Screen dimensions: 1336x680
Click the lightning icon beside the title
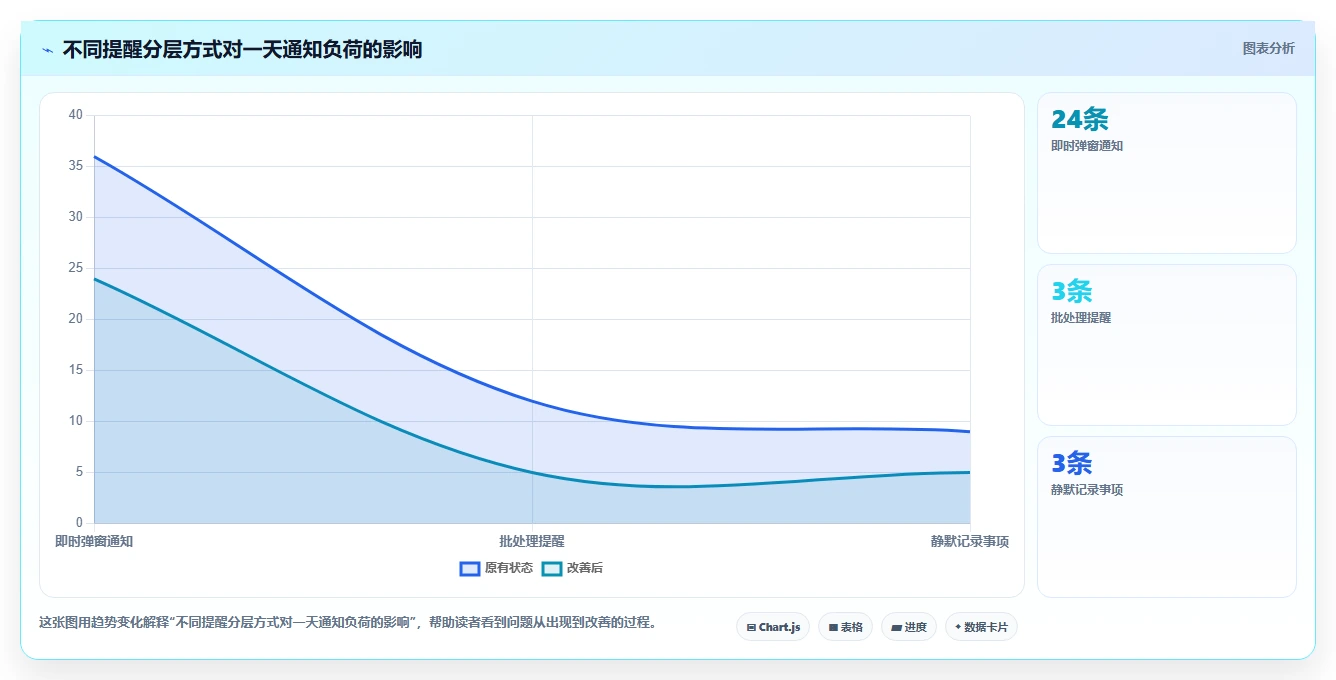click(x=47, y=50)
